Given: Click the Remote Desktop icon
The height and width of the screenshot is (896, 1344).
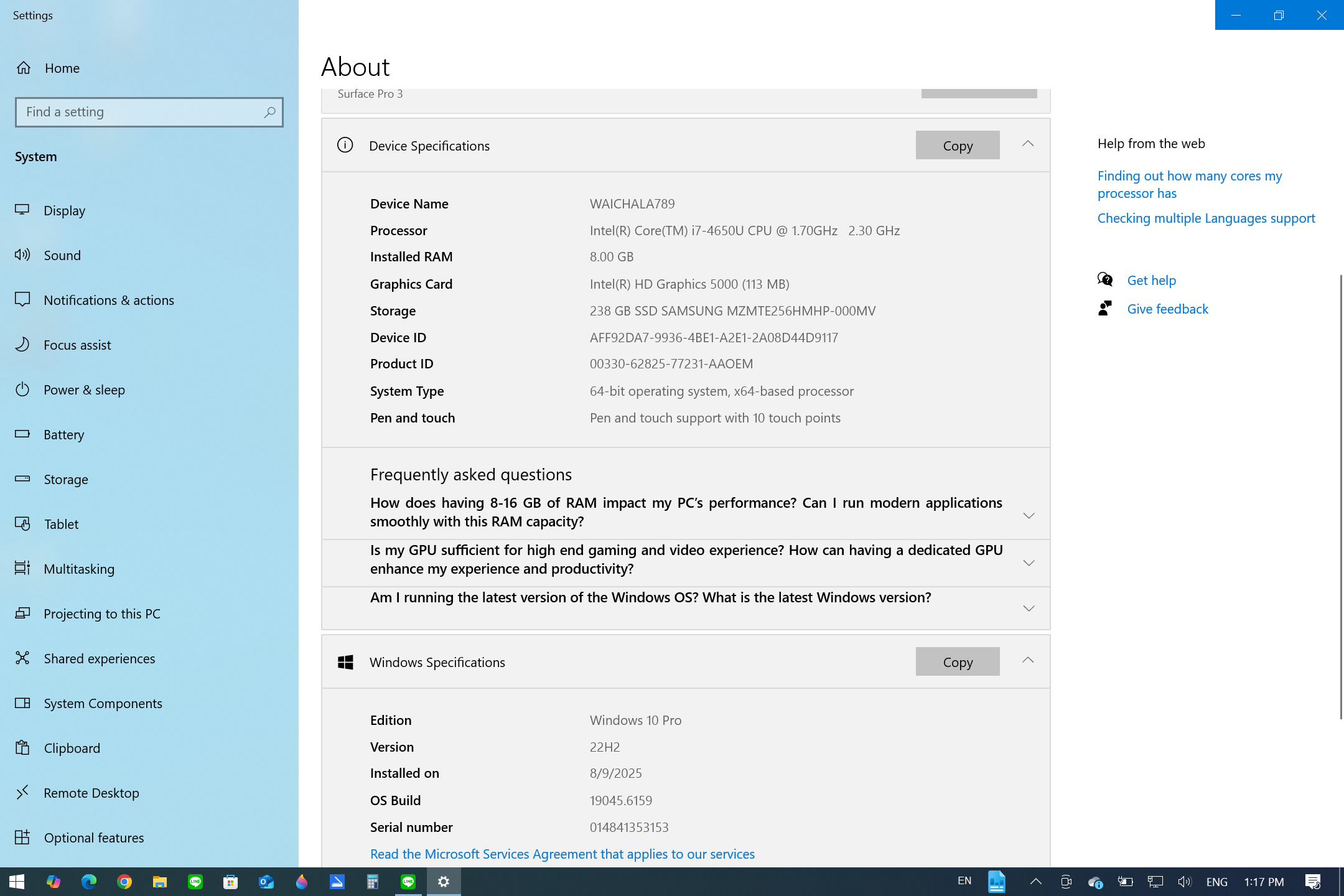Looking at the screenshot, I should 22,792.
